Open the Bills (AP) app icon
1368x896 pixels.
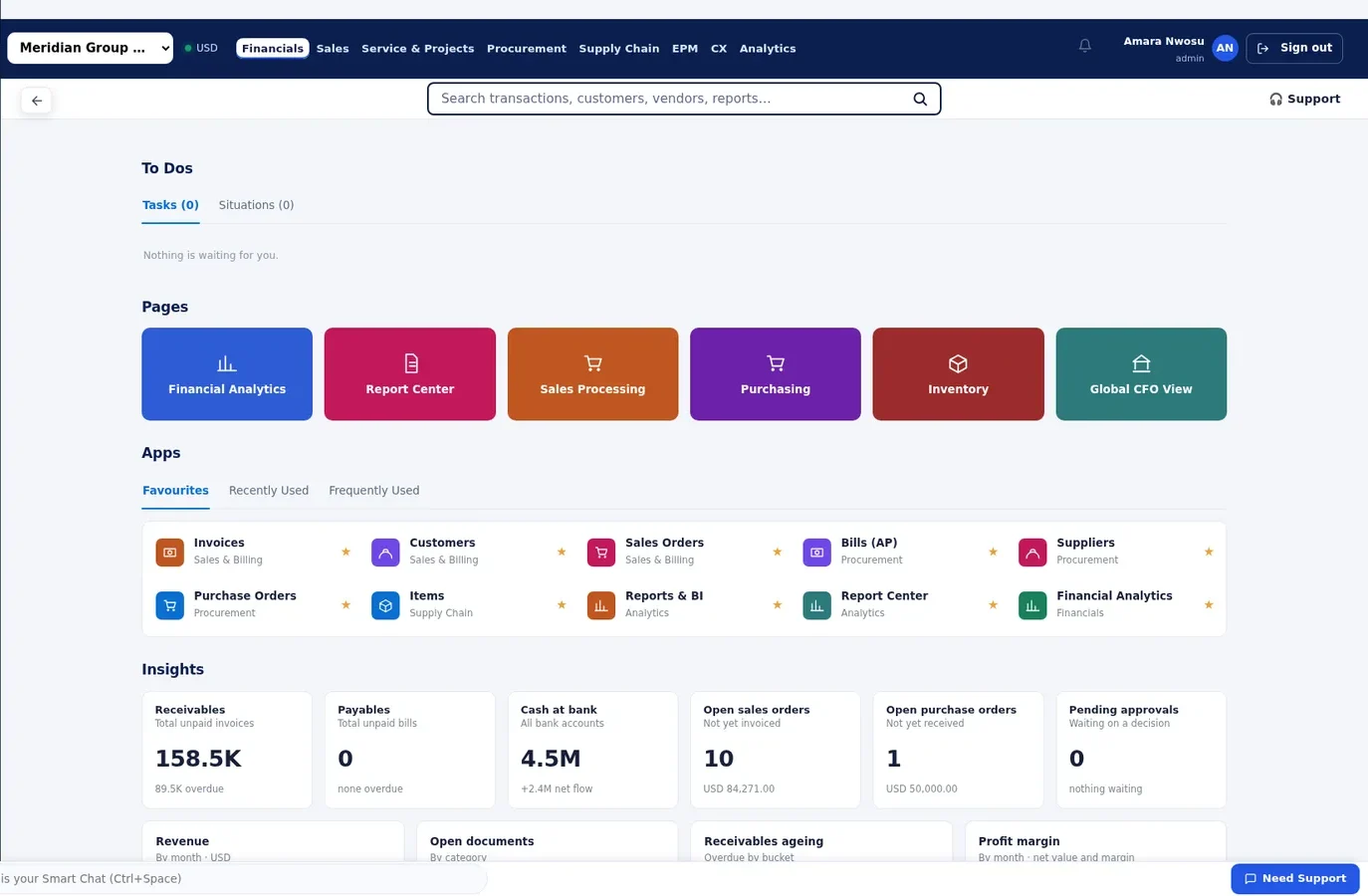[x=816, y=552]
